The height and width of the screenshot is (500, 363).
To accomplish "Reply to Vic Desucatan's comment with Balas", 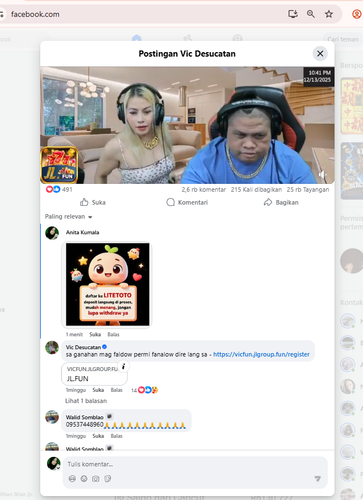I will pos(116,390).
